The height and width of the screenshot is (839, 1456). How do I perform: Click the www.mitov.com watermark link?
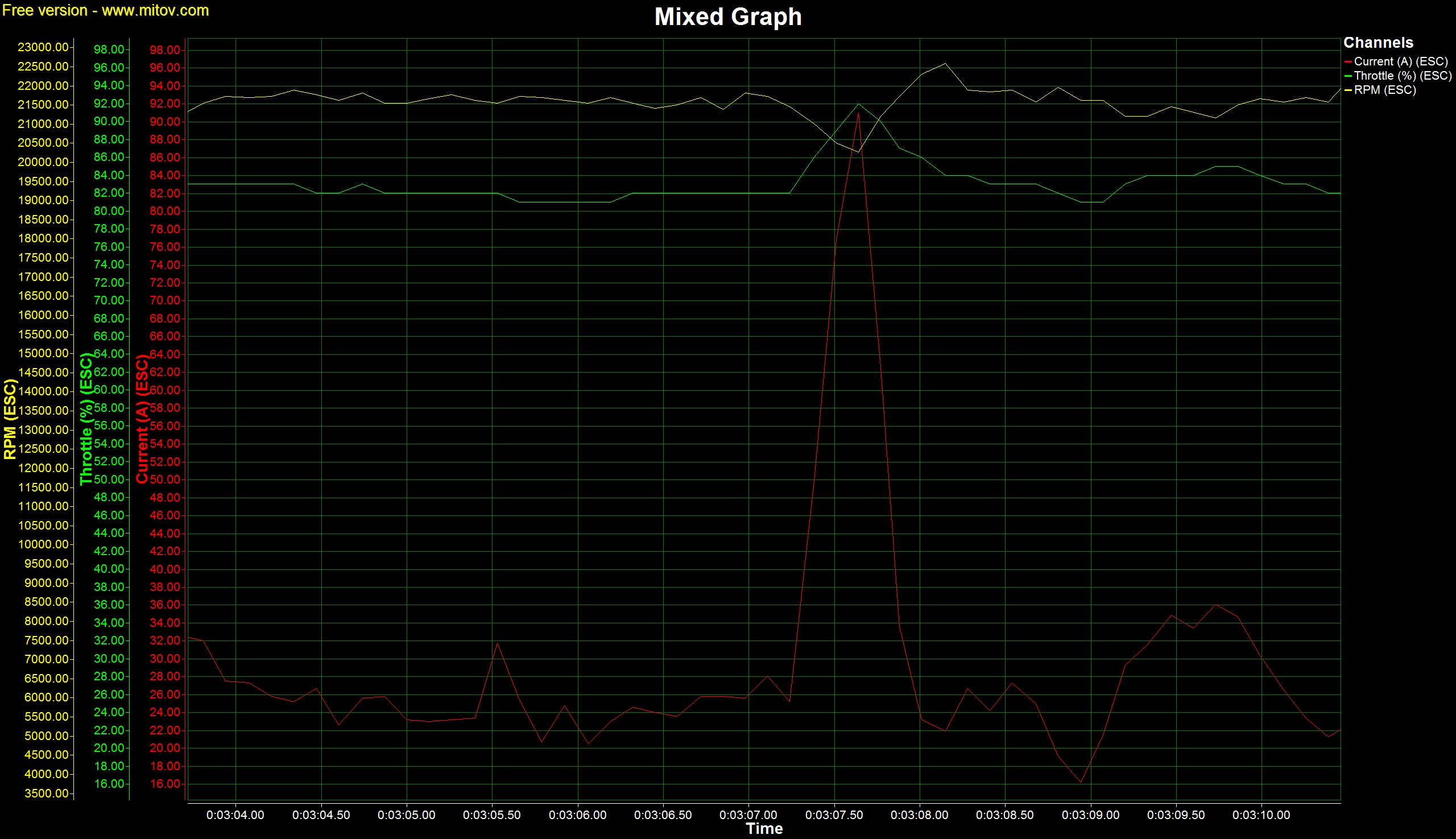pos(155,10)
